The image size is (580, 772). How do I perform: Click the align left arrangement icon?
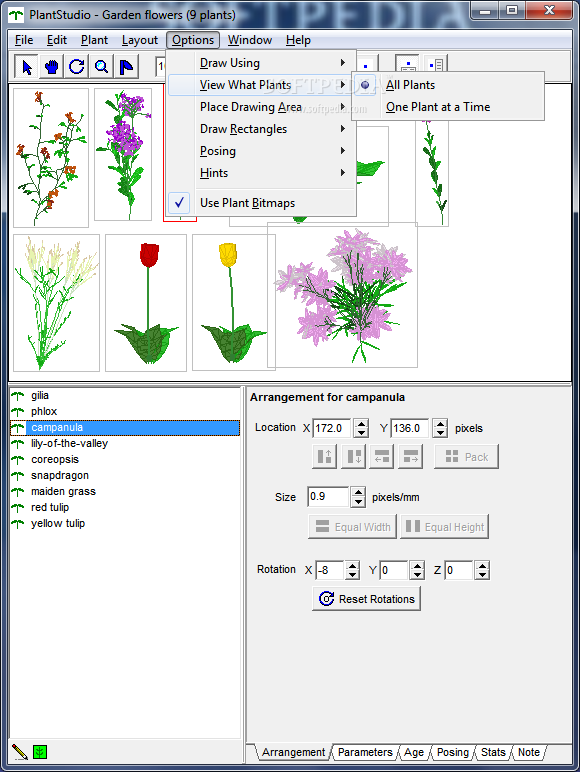[382, 456]
